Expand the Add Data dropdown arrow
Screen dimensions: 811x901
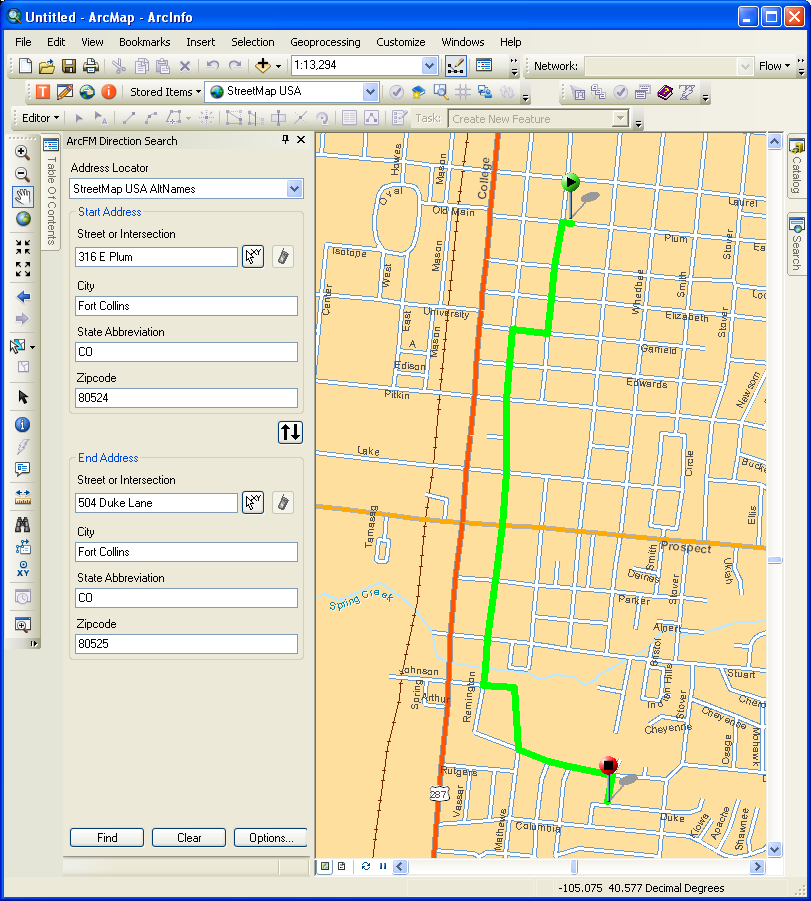tap(278, 66)
